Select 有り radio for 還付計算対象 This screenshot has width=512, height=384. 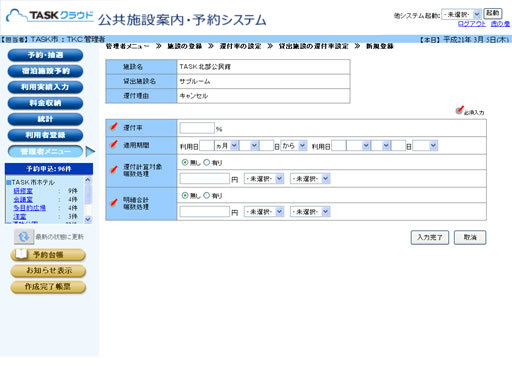click(x=207, y=162)
